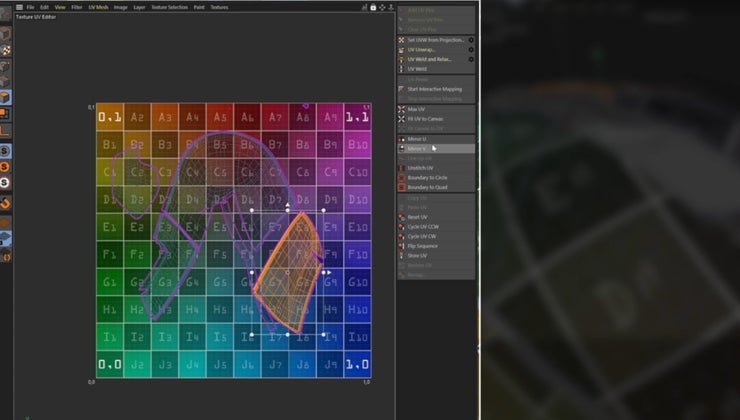Screen dimensions: 740x420
Task: Click the Boundary to Circle icon
Action: point(402,178)
